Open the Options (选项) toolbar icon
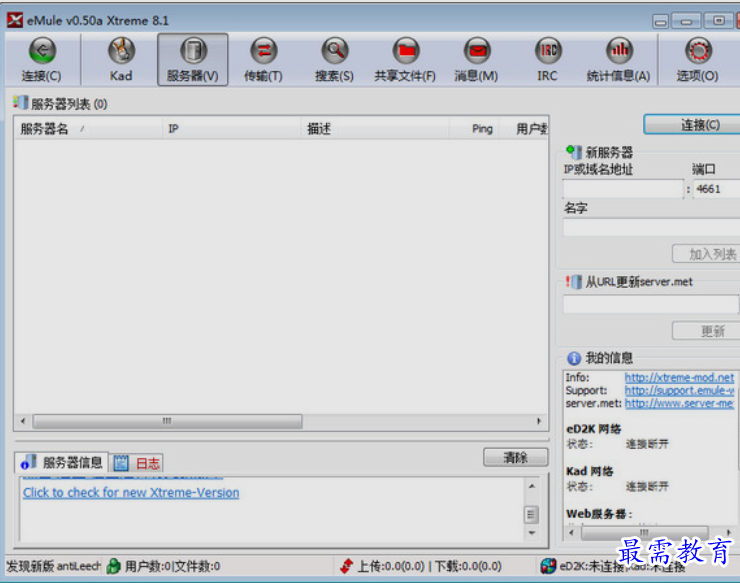The image size is (740, 583). point(698,51)
